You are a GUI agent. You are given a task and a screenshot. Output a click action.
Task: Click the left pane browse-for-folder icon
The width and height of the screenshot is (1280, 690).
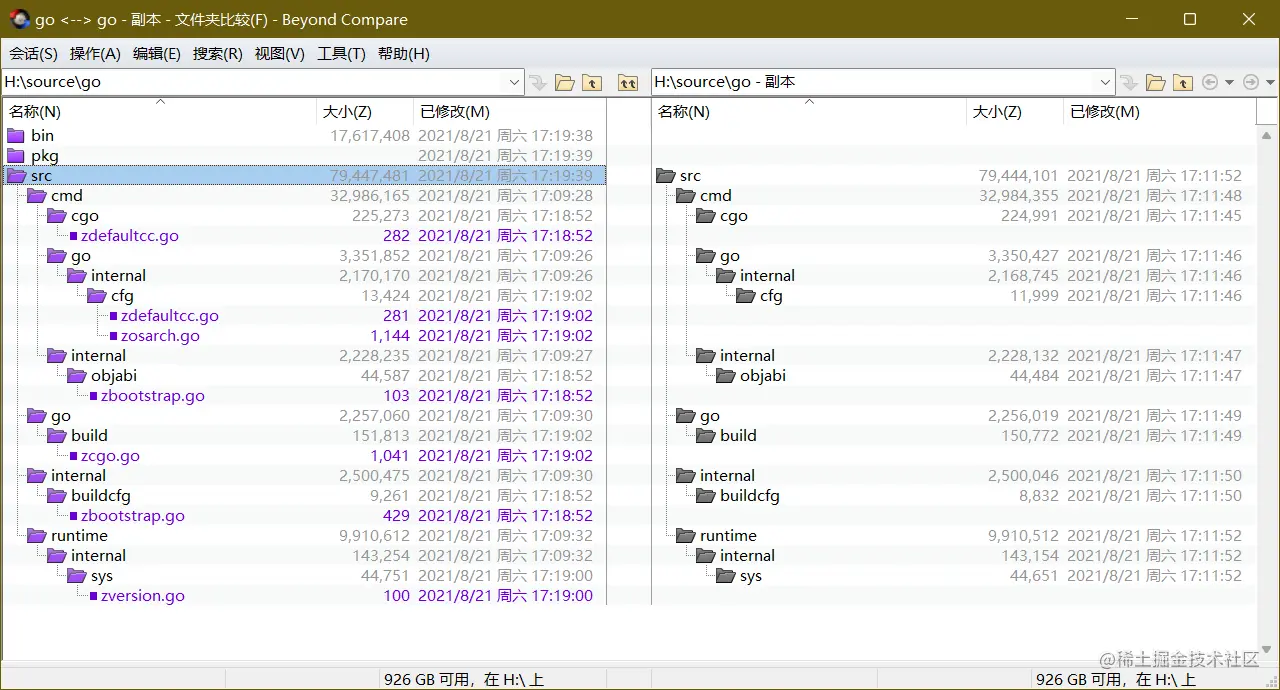pyautogui.click(x=565, y=83)
